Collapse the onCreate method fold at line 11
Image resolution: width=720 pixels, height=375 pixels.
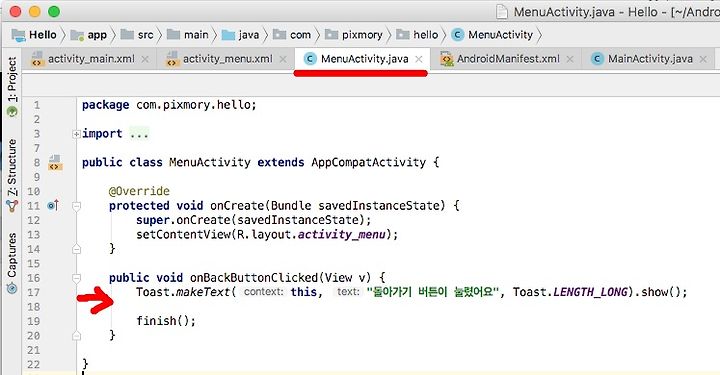(x=76, y=206)
